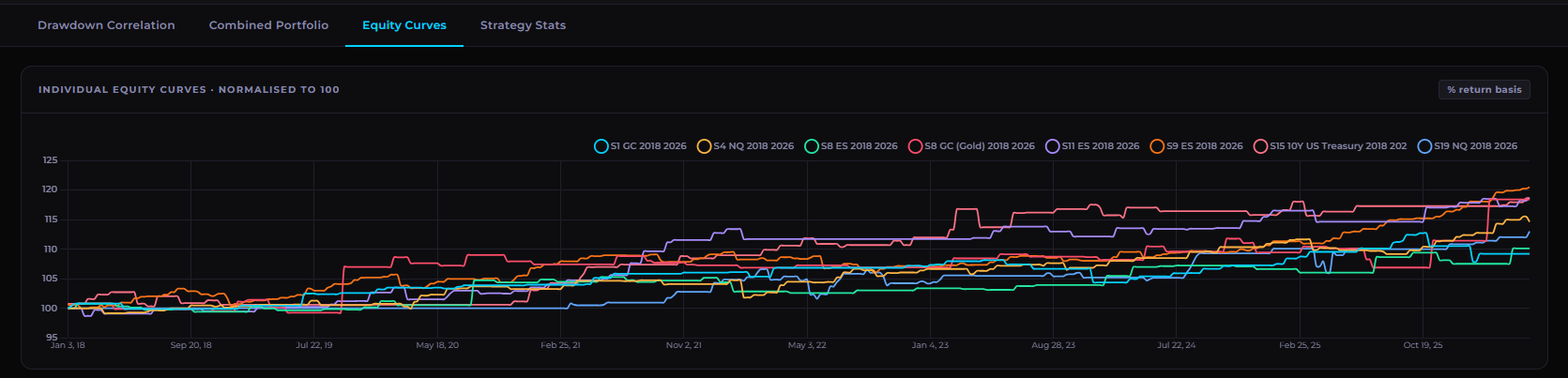Open the Combined Portfolio tab
Viewport: 1568px width, 378px height.
pos(268,25)
